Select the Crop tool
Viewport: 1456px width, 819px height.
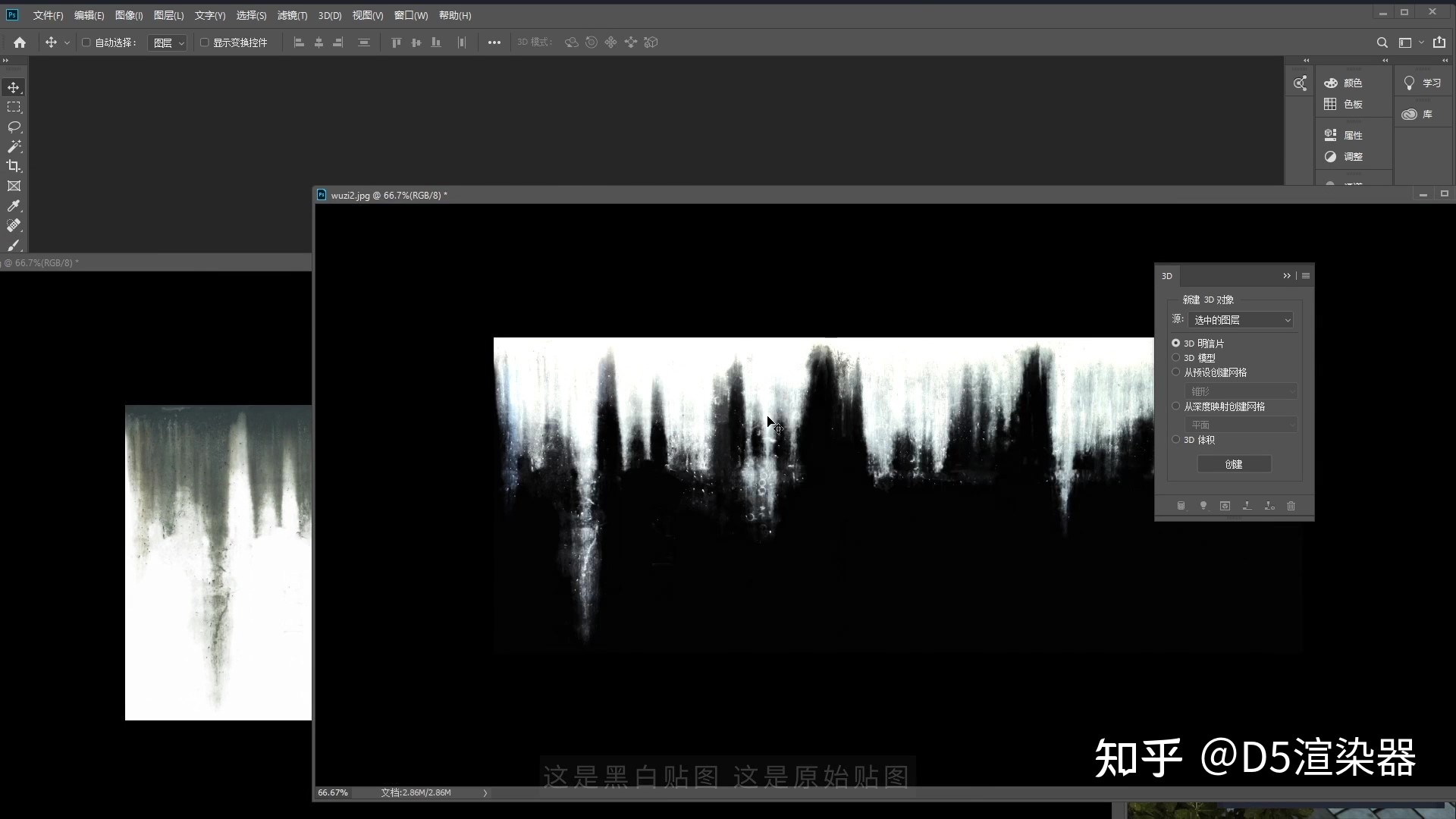click(14, 166)
